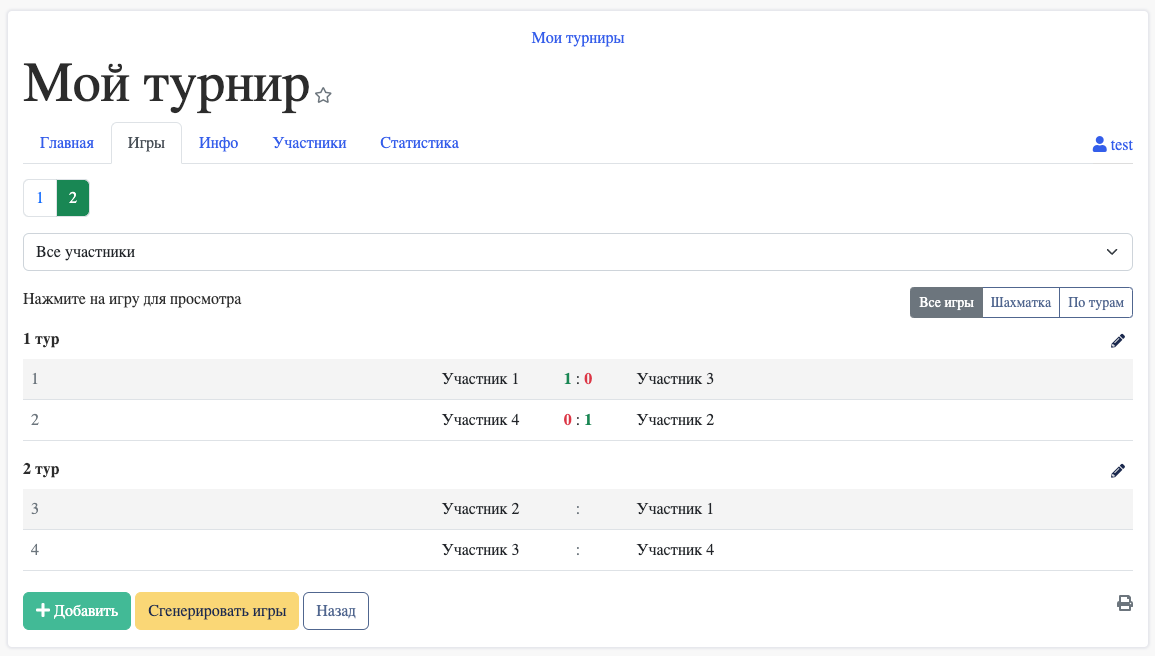Select the Все игры view toggle

point(946,303)
